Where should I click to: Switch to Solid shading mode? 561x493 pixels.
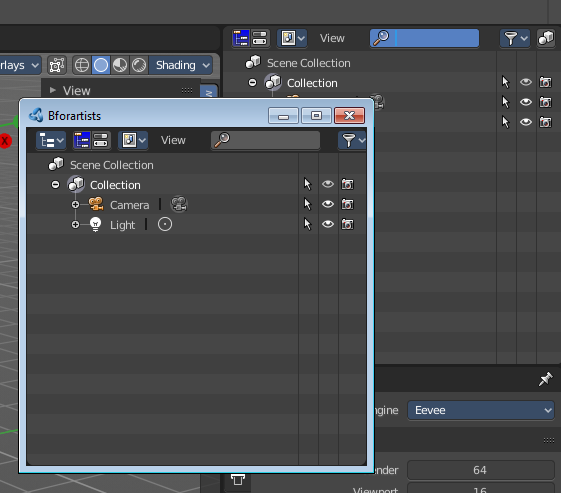coord(101,65)
